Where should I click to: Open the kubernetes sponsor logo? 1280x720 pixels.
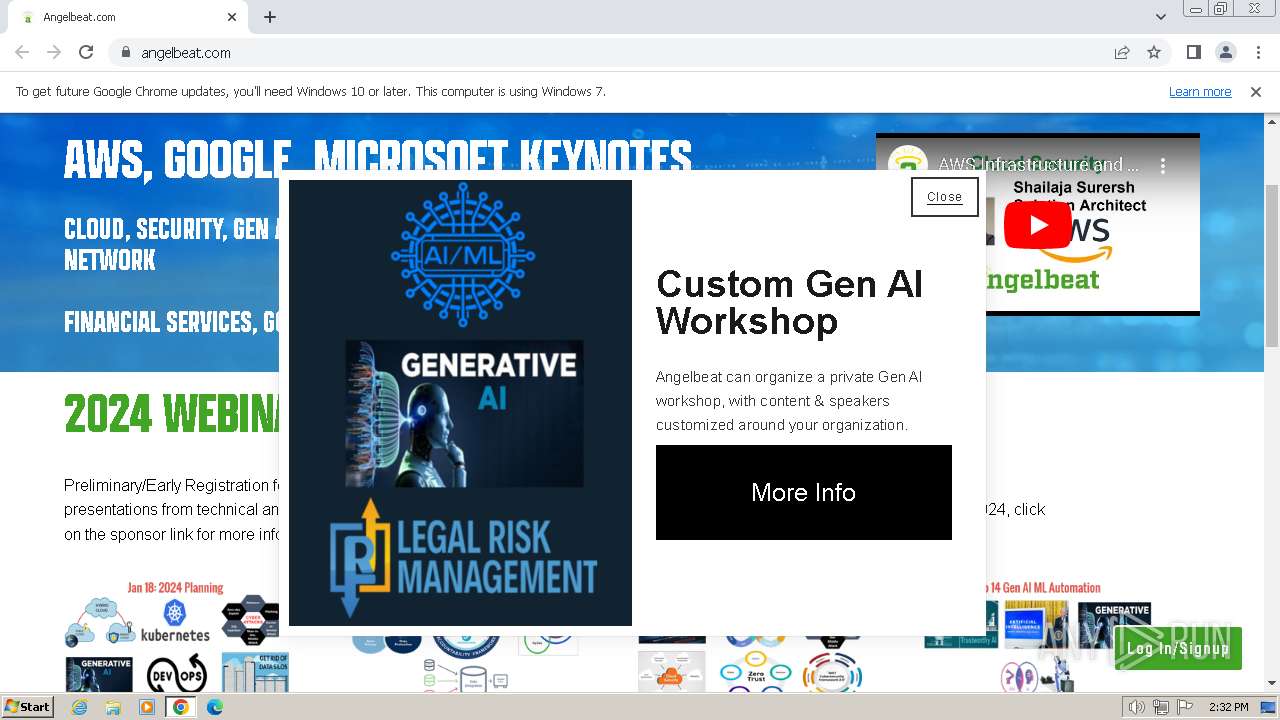click(x=176, y=622)
